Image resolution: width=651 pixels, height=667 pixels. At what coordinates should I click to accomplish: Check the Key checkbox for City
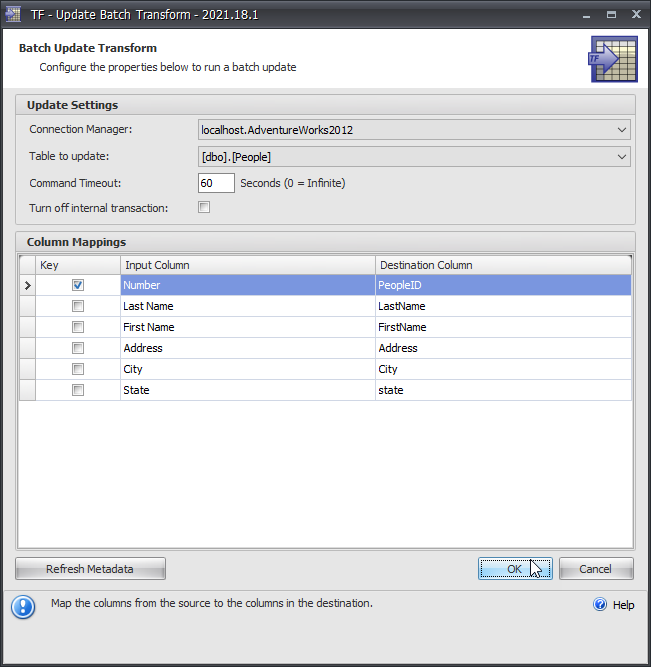click(78, 369)
